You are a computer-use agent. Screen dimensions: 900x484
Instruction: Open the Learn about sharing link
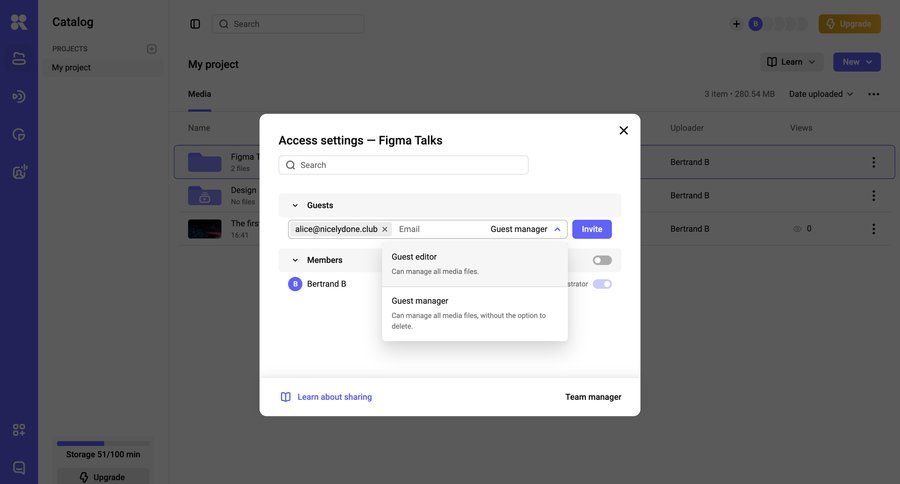[335, 397]
